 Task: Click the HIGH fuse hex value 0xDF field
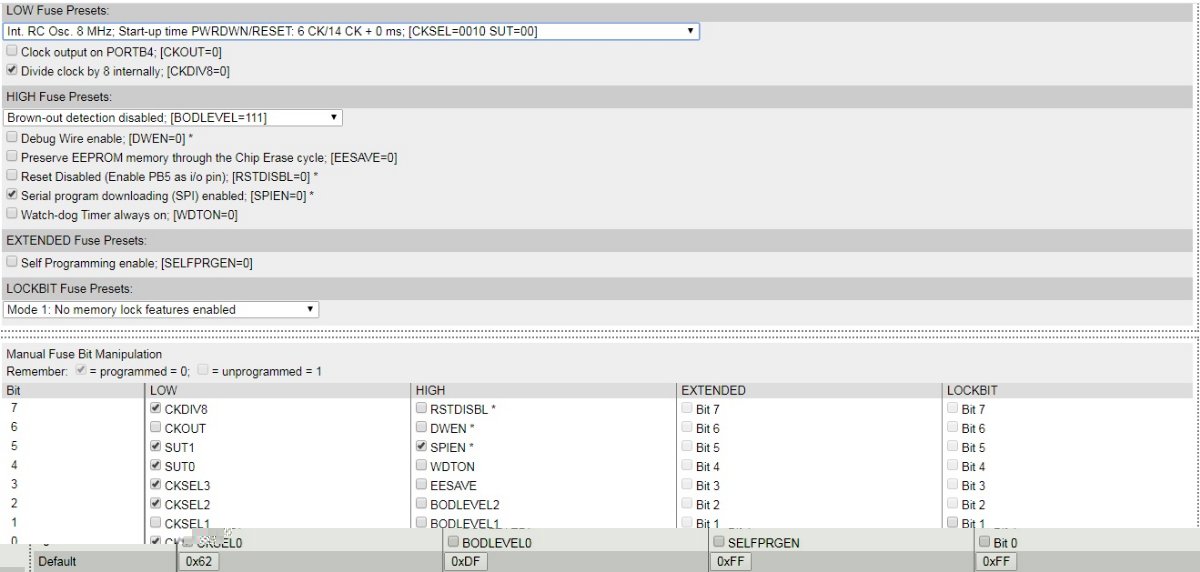[x=466, y=562]
